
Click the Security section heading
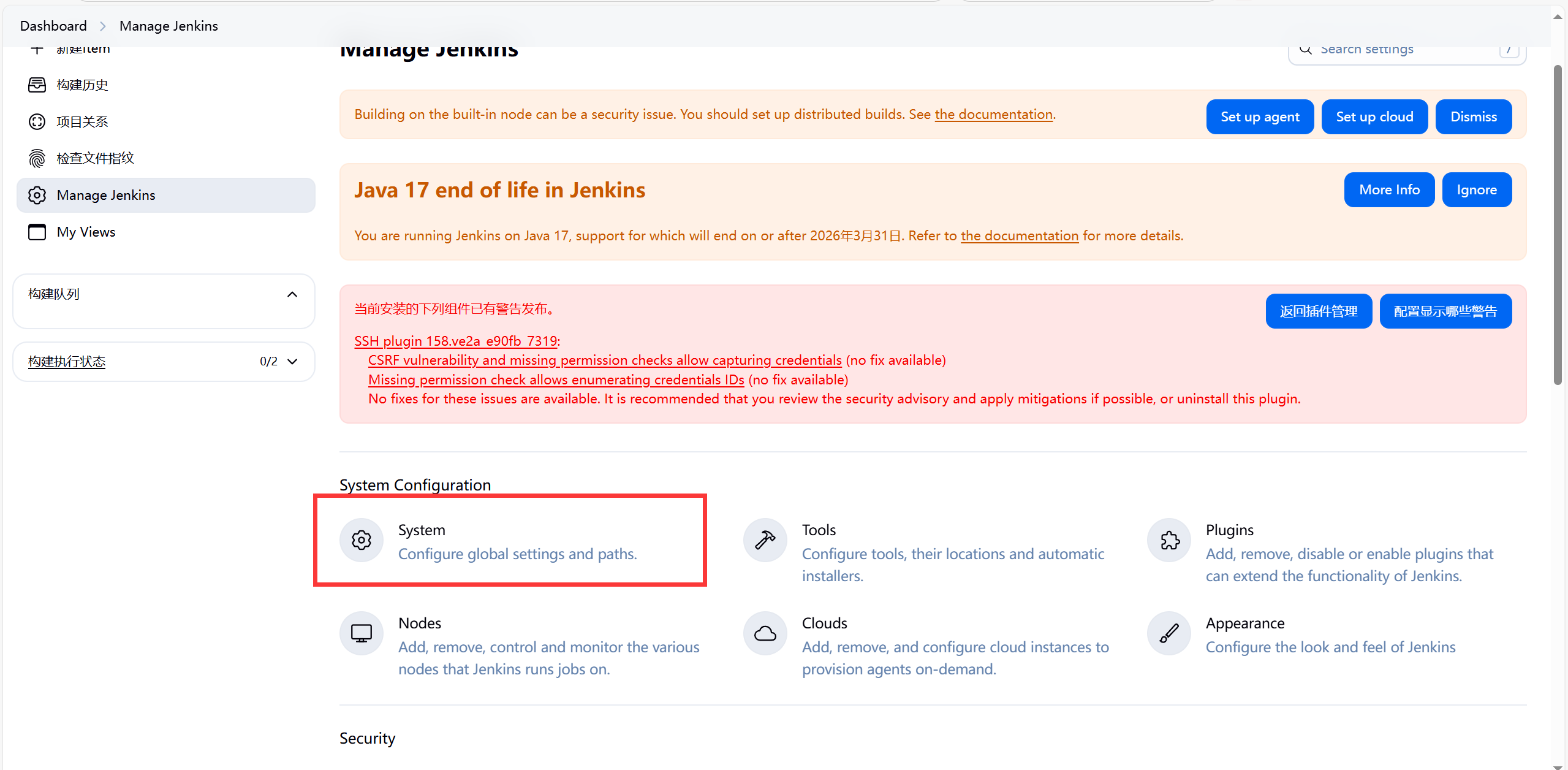367,738
